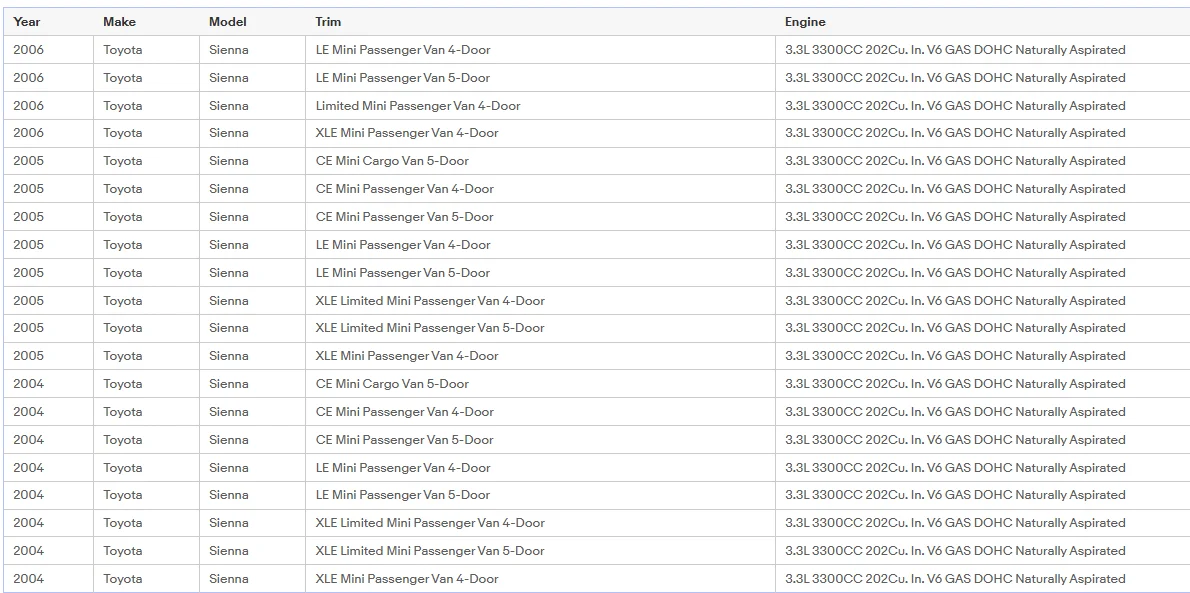Click the 2005 CE Mini Cargo Van 5-Door trim

coord(392,161)
